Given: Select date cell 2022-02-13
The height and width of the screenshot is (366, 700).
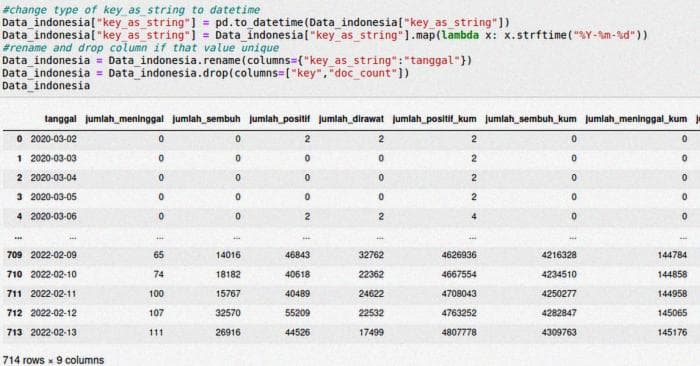Looking at the screenshot, I should [x=54, y=333].
